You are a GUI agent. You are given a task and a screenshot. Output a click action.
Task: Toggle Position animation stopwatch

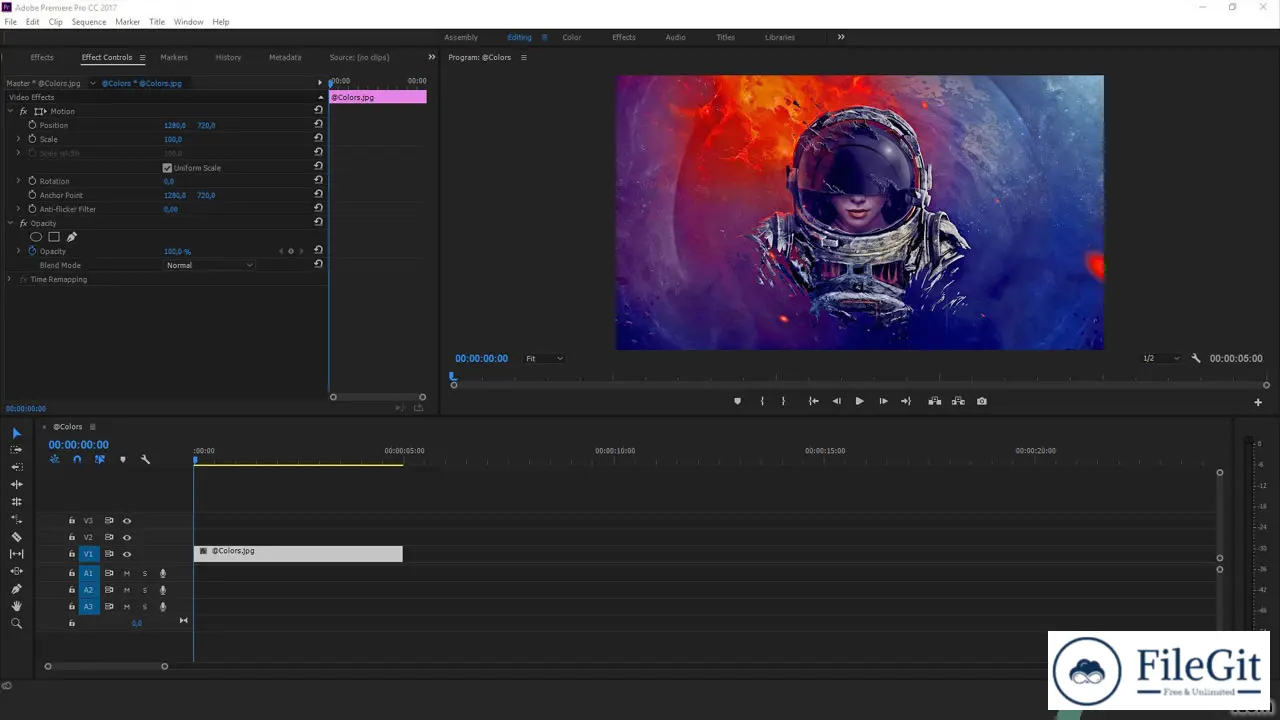[x=32, y=125]
